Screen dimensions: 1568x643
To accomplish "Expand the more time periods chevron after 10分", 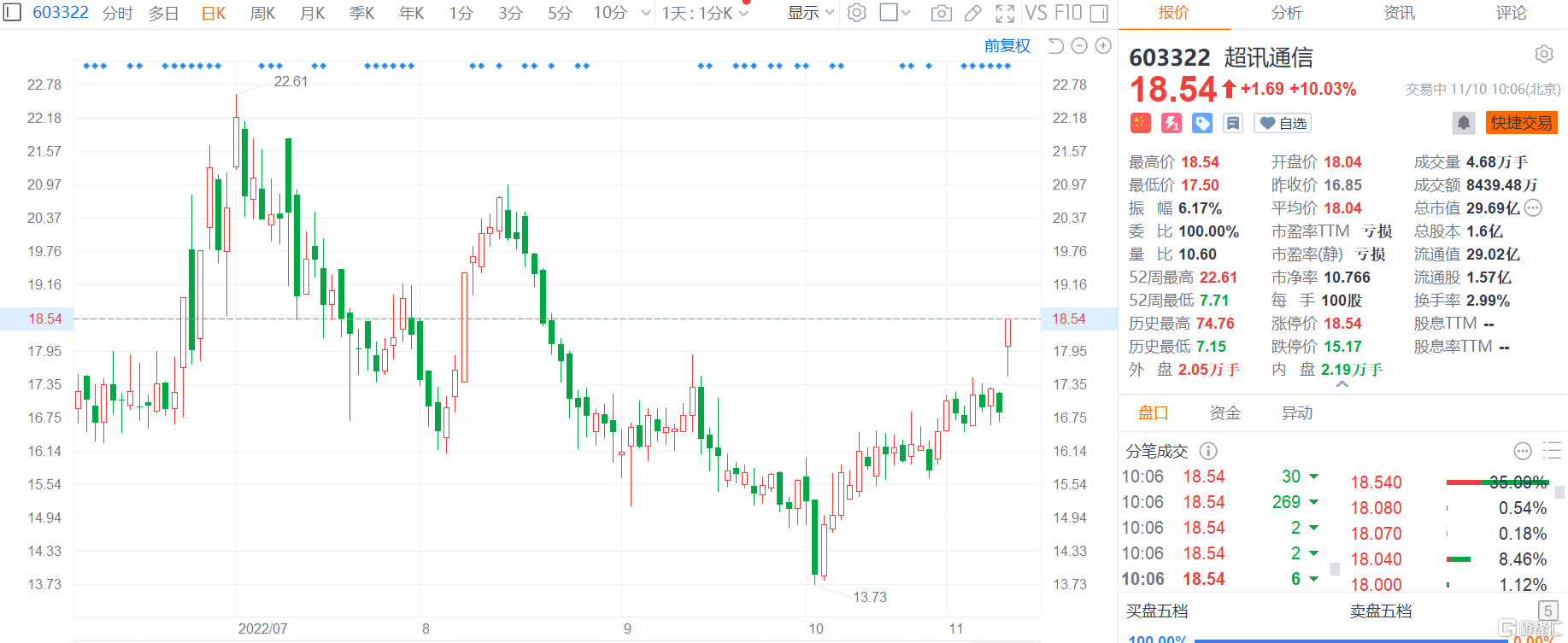I will [646, 13].
